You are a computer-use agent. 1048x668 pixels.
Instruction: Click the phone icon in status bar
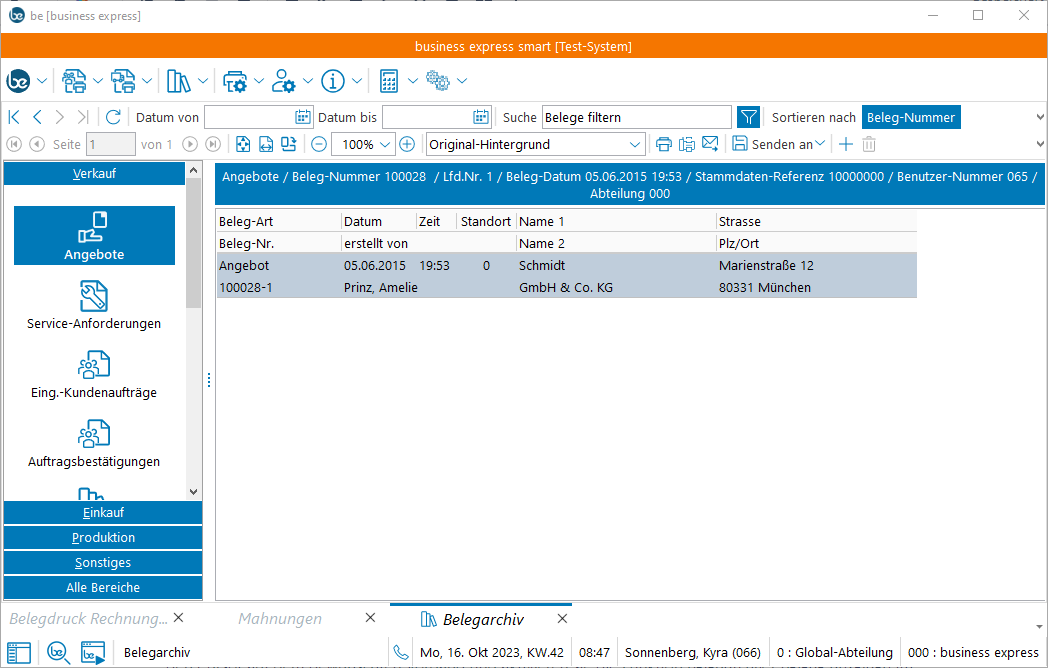(x=401, y=653)
